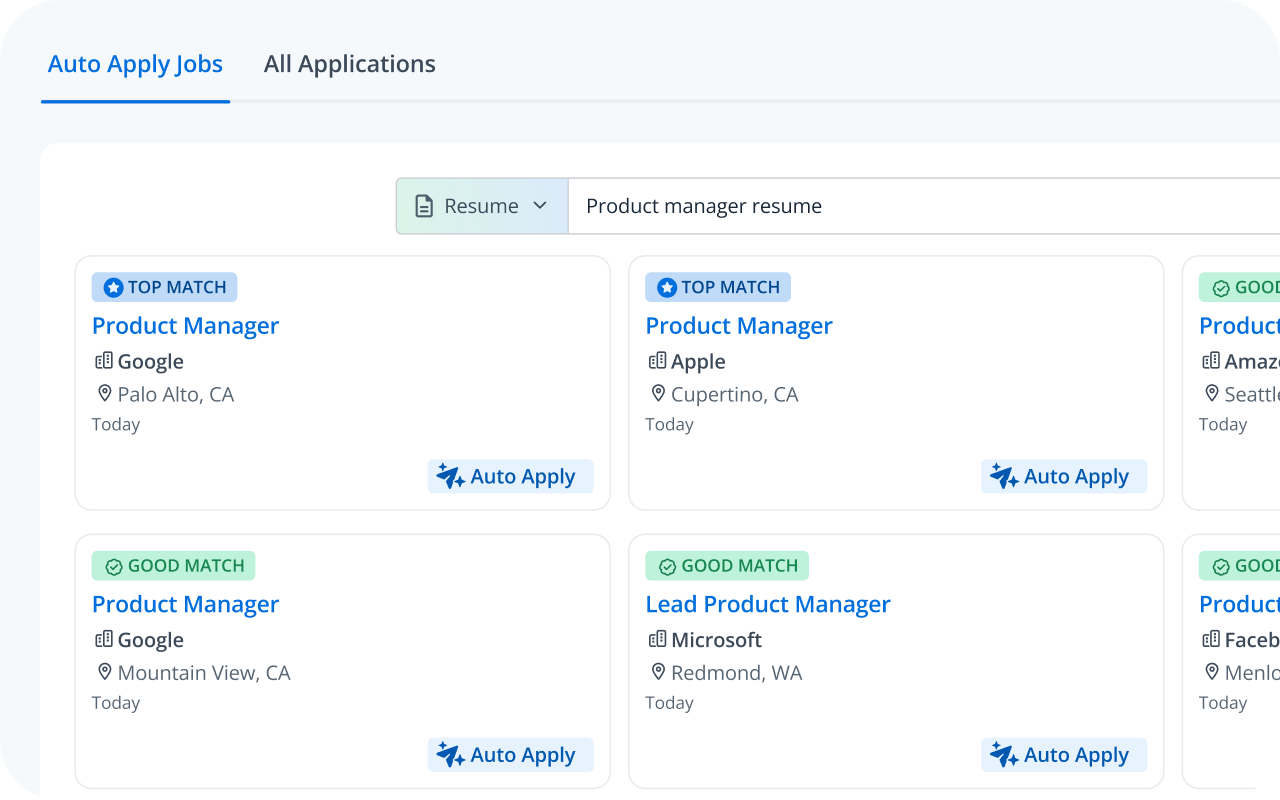Click sparkle plane icon on Microsoft Auto Apply
Image resolution: width=1280 pixels, height=800 pixels.
(x=1004, y=755)
